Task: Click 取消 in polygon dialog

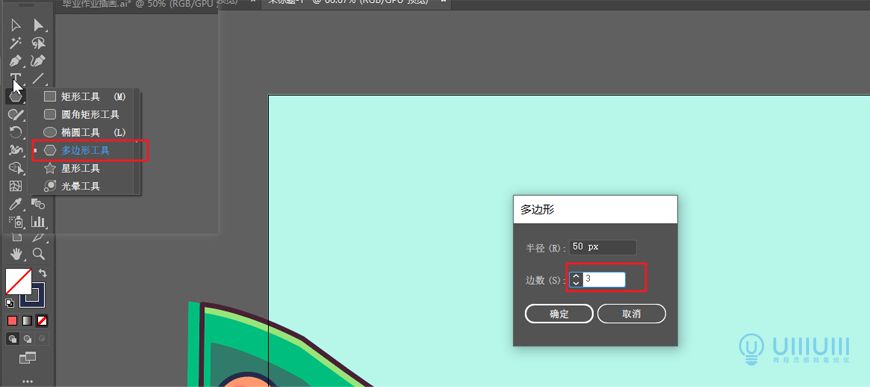Action: 631,314
